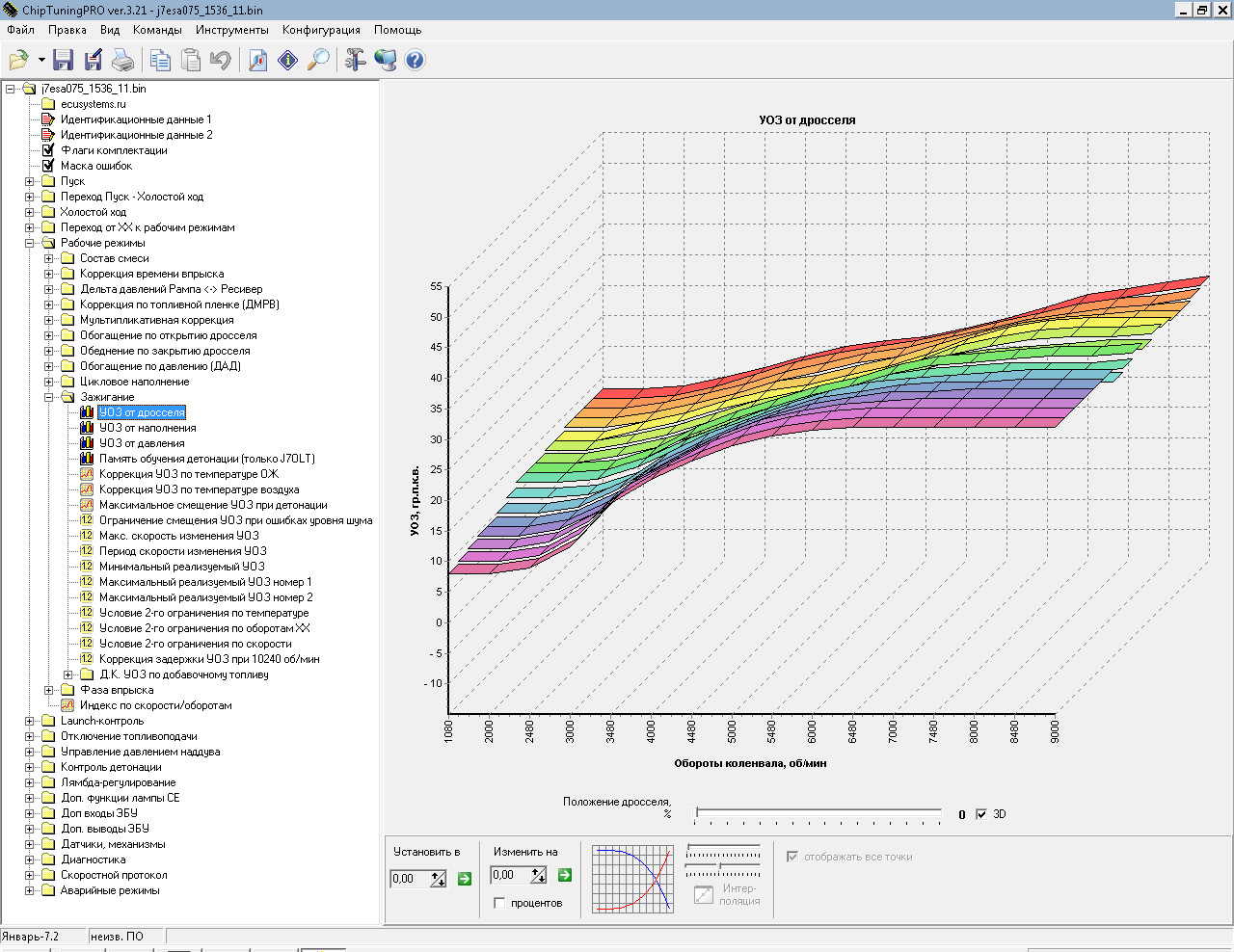Click the 'Изменить на' value input field
The width and height of the screenshot is (1234, 952).
tap(510, 875)
